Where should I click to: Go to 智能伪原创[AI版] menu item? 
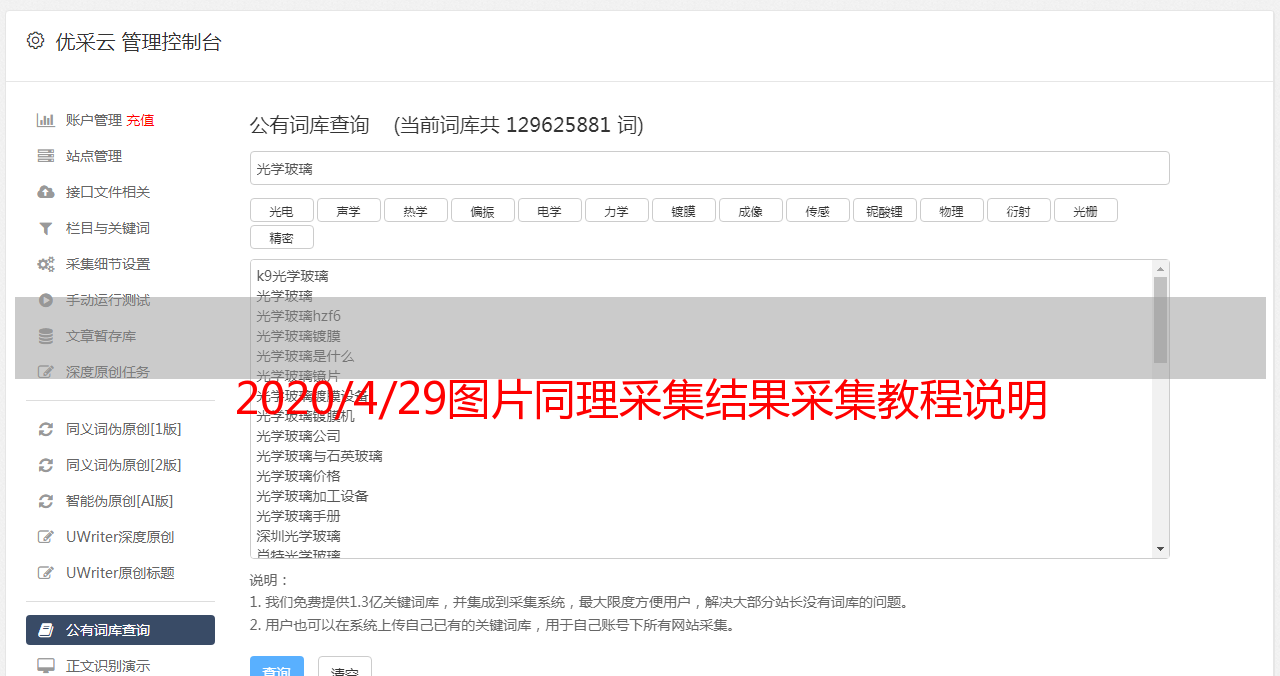point(120,501)
